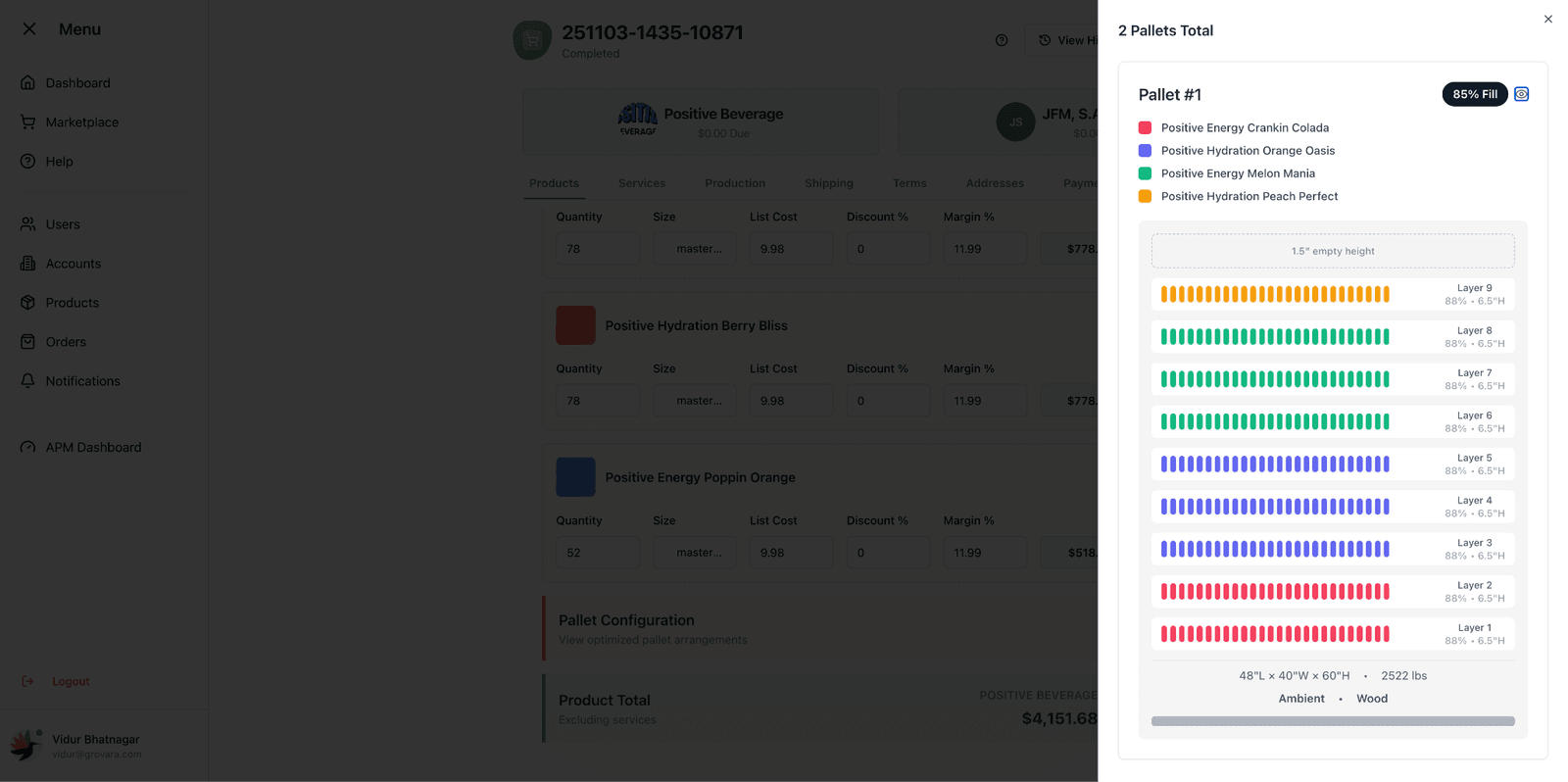Select Layer 1 row in Pallet #1
1568x782 pixels.
(x=1333, y=634)
